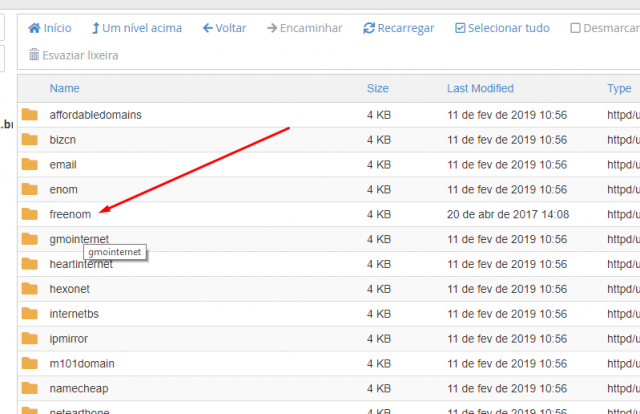Image resolution: width=640 pixels, height=414 pixels.
Task: Click the 4 KB size in freenom row
Action: (379, 214)
